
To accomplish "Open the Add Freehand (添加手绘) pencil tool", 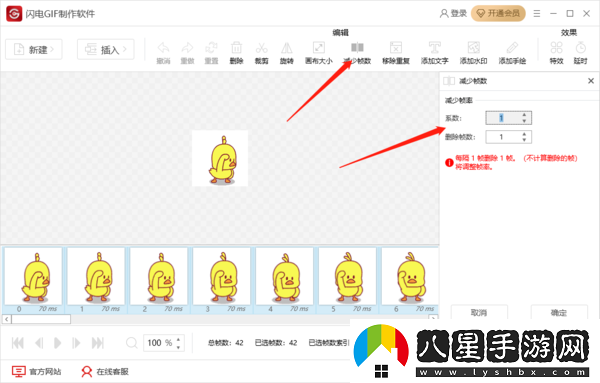I will (x=512, y=52).
